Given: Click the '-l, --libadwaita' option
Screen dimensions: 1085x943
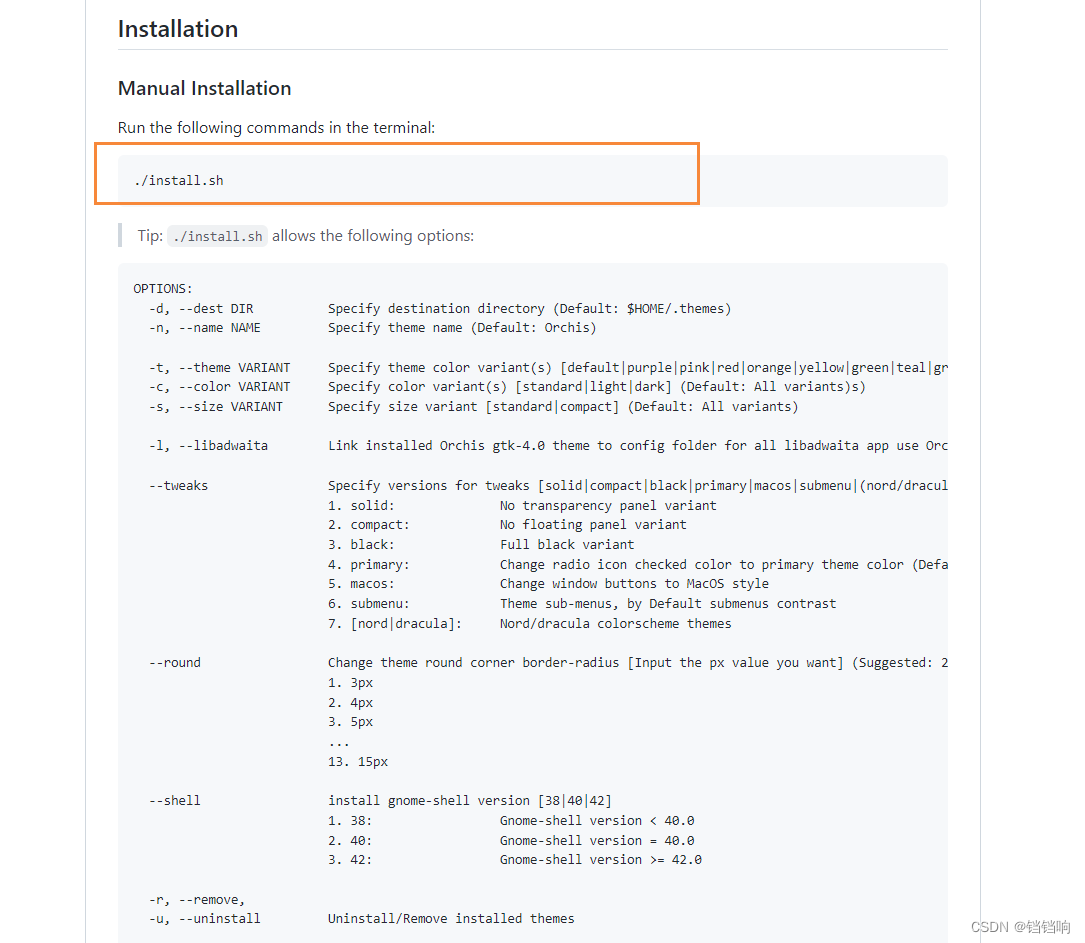Looking at the screenshot, I should [208, 446].
